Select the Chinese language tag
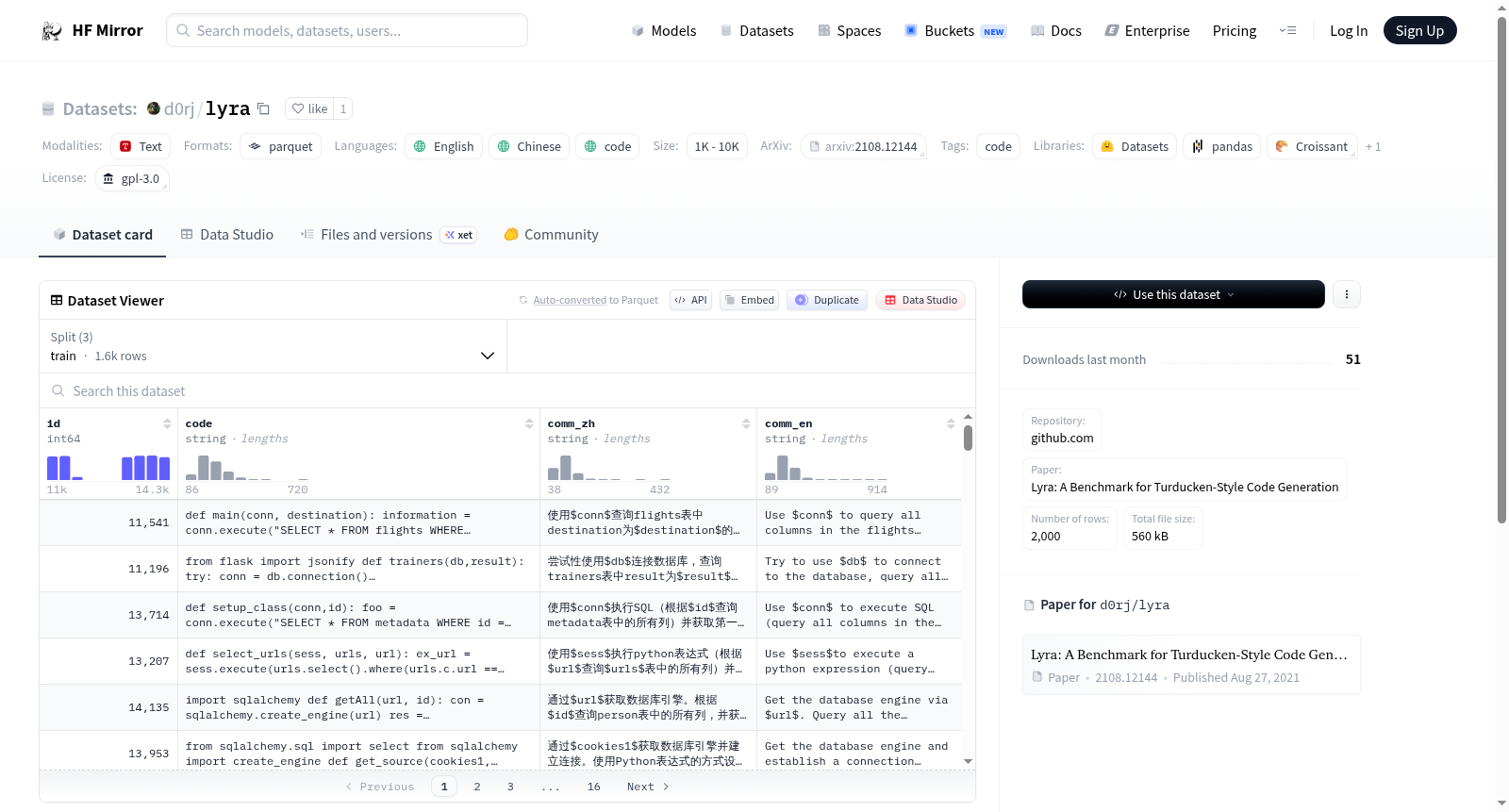Viewport: 1509px width, 812px height. tap(529, 146)
